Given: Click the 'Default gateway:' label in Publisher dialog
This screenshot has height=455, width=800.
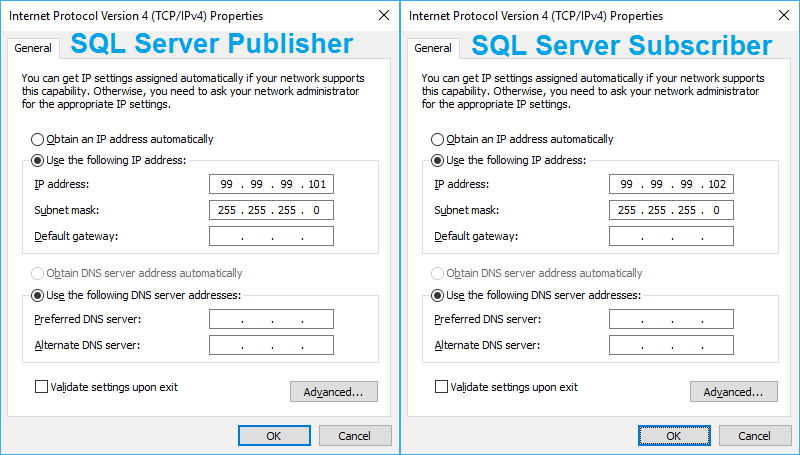Looking at the screenshot, I should pyautogui.click(x=76, y=236).
